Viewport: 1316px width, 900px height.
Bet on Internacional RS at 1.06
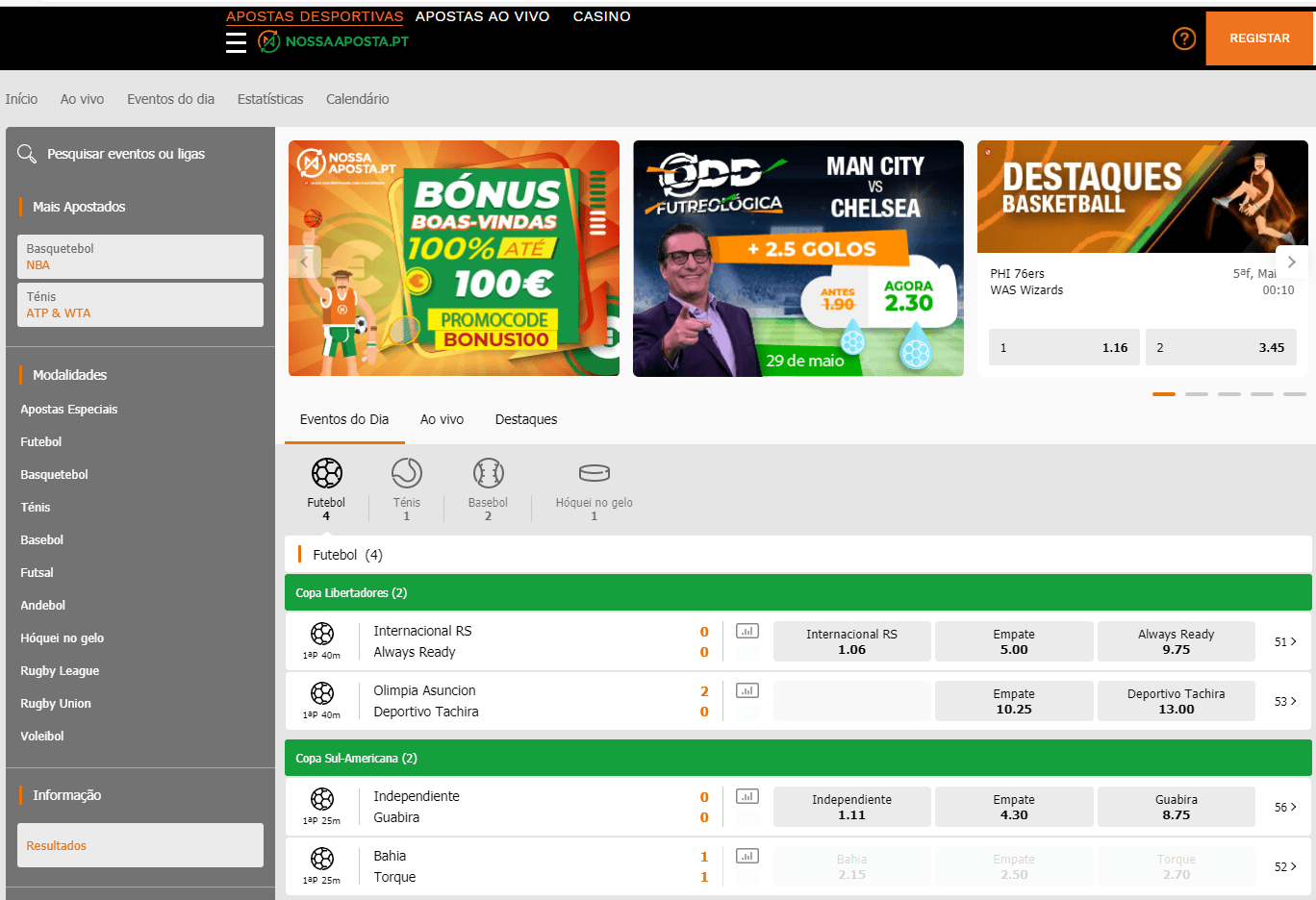click(851, 641)
